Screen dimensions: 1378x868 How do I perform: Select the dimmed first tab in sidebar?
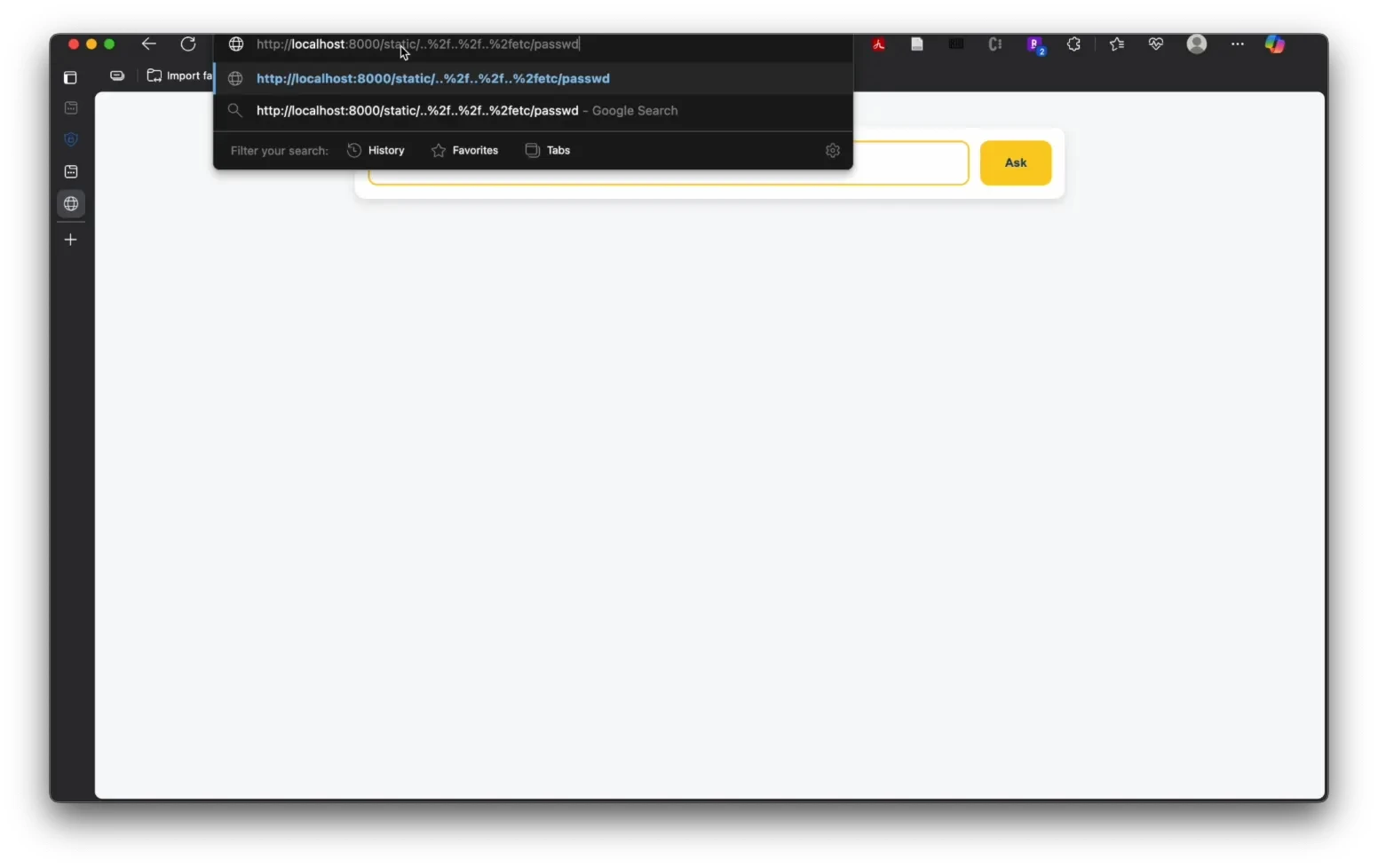click(x=71, y=108)
